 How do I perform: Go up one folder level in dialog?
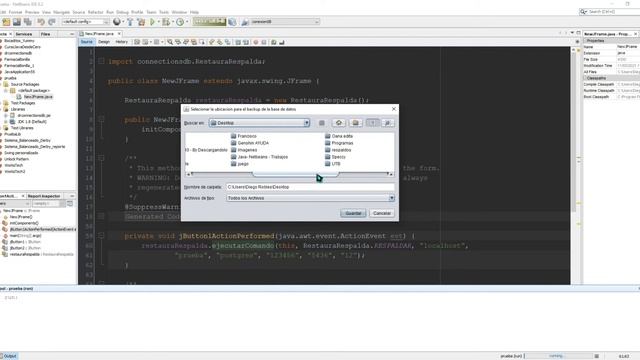coord(322,123)
